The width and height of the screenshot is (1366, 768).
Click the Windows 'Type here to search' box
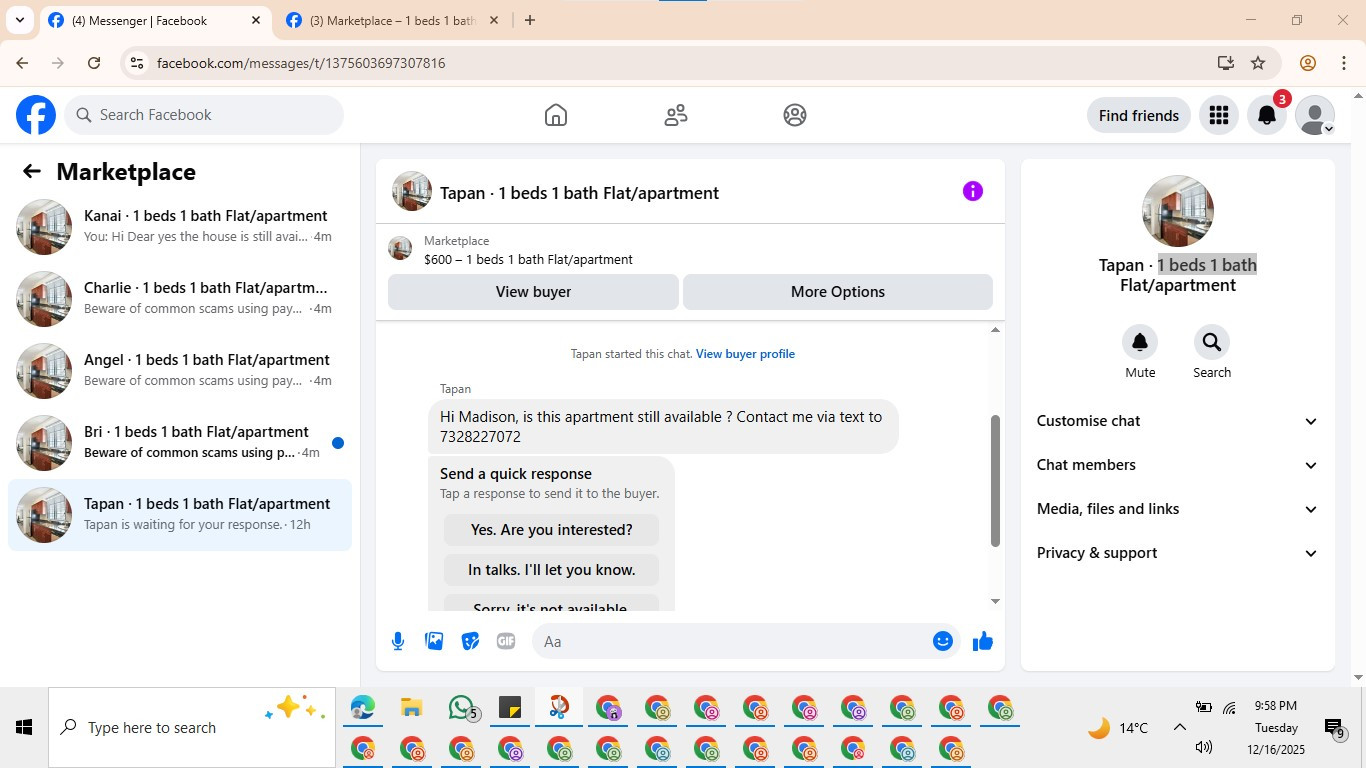(x=192, y=728)
